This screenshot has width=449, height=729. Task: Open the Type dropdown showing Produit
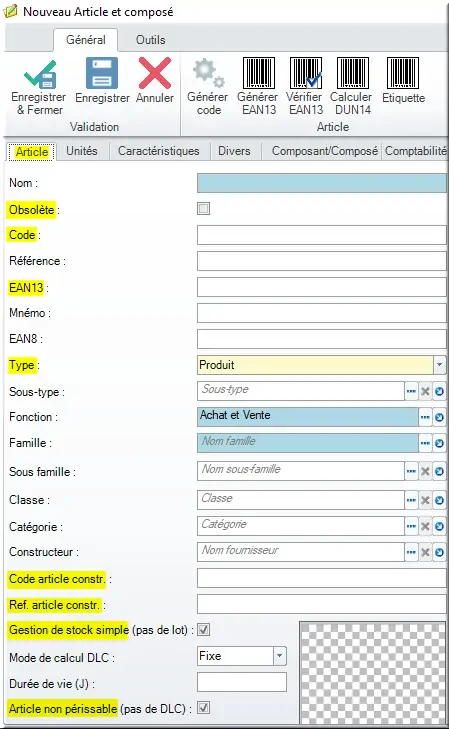439,365
